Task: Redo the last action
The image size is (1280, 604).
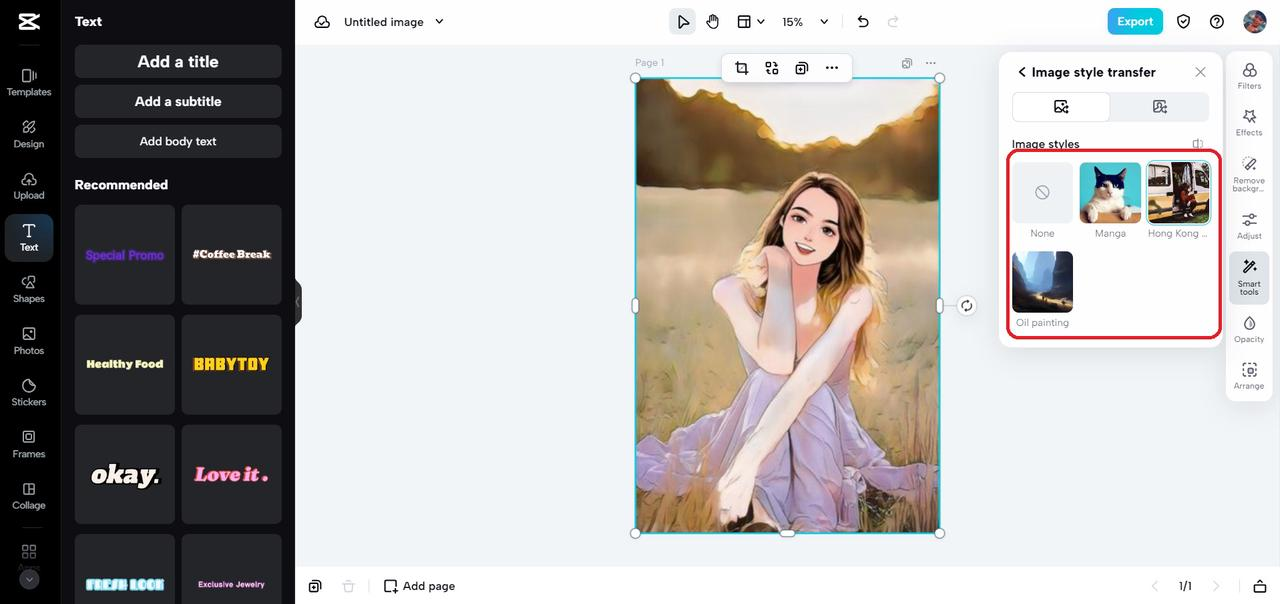Action: tap(893, 22)
